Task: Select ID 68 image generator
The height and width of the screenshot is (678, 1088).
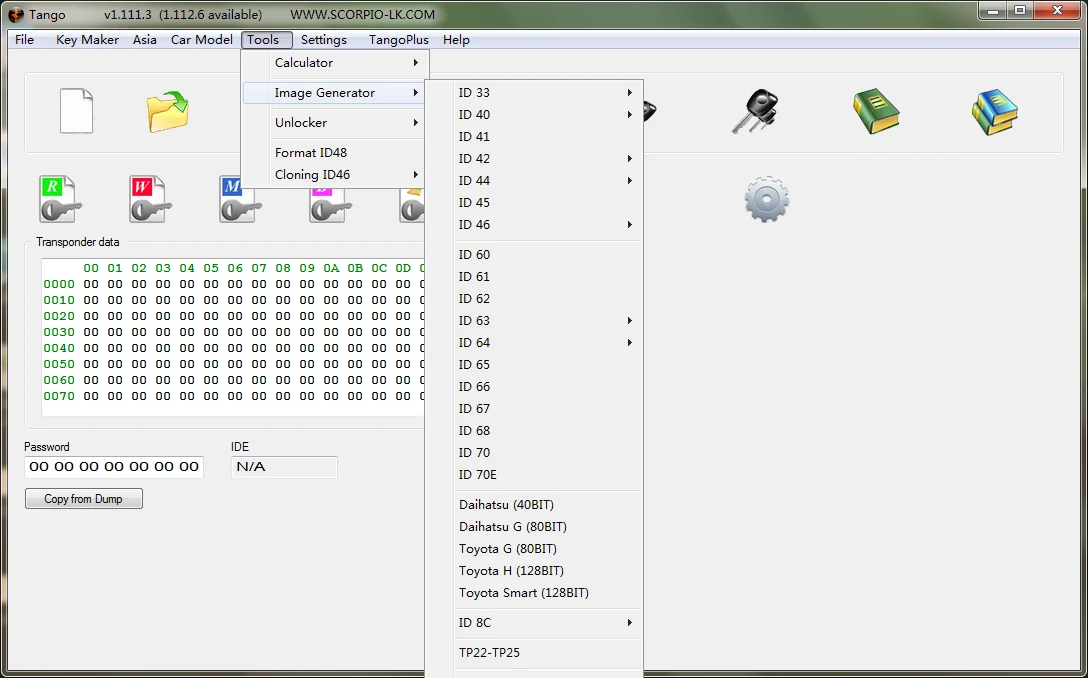Action: pyautogui.click(x=534, y=430)
